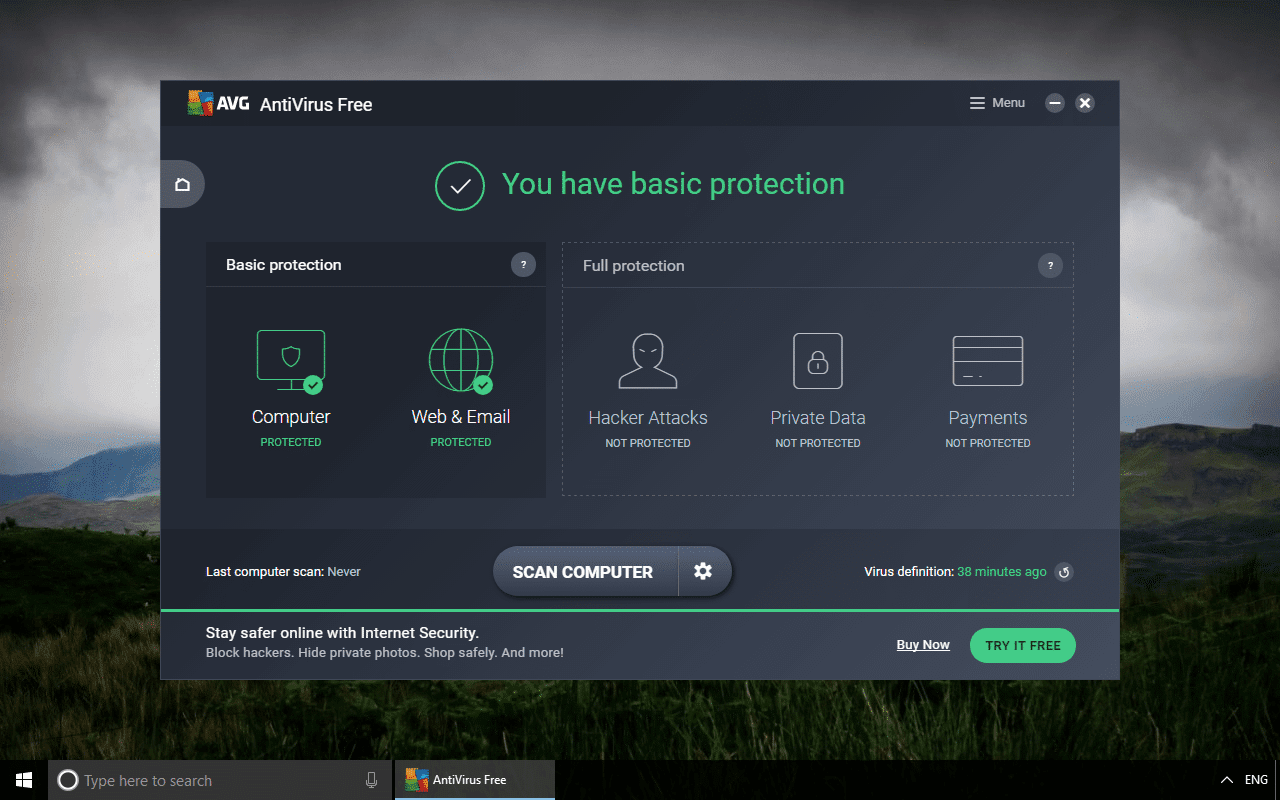Screen dimensions: 1280x800
Task: Click the Private Data label
Action: [x=818, y=418]
